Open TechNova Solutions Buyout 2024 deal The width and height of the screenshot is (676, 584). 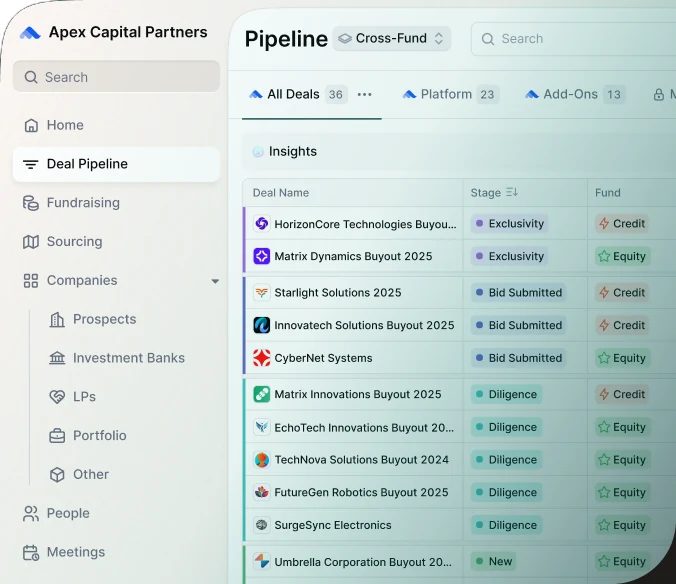(x=361, y=460)
